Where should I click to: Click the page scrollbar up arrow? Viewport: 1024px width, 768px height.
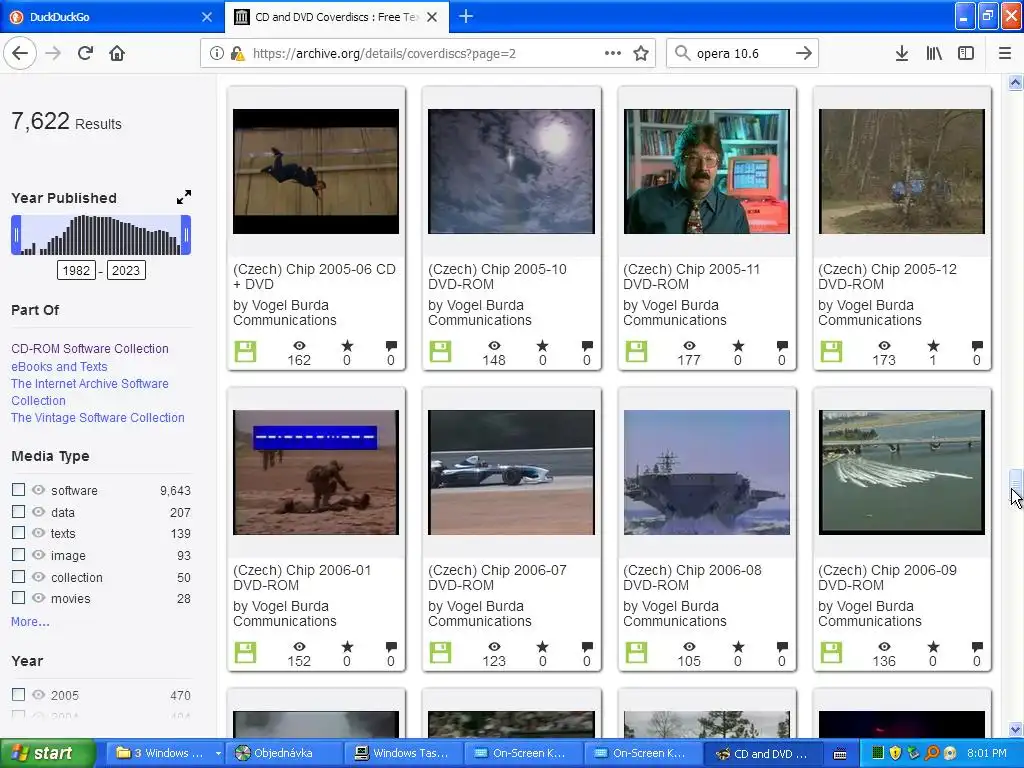[1016, 82]
